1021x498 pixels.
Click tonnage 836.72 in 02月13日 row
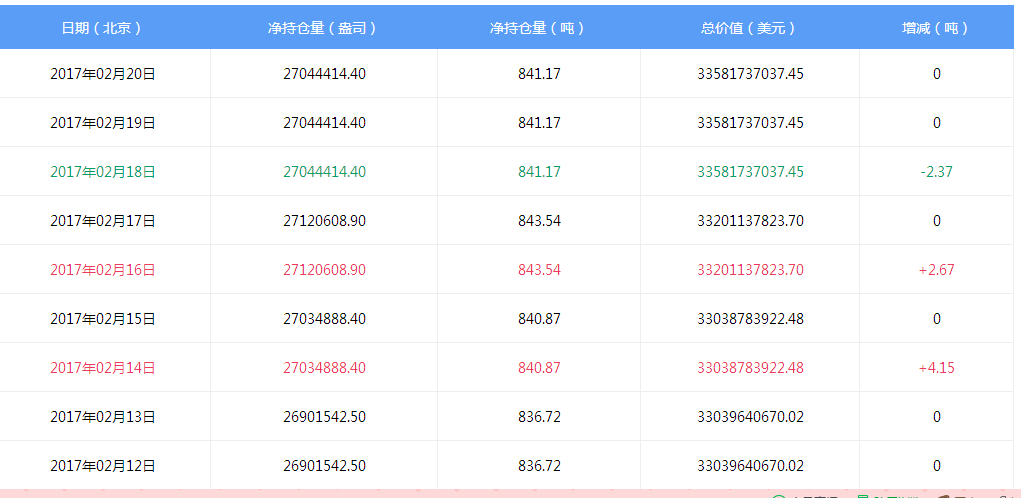539,417
